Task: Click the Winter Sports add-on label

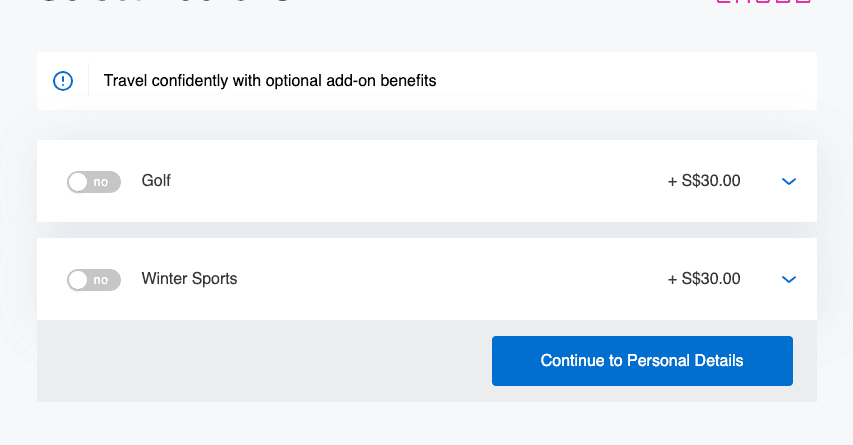Action: [x=189, y=279]
